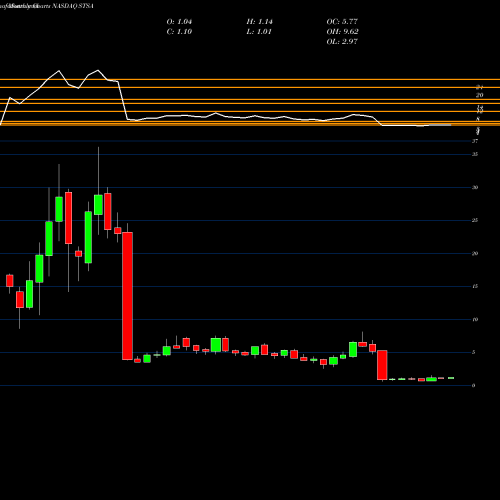Click the green candle with the wick reaching 36
Image resolution: width=500 pixels, height=500 pixels.
(98, 205)
